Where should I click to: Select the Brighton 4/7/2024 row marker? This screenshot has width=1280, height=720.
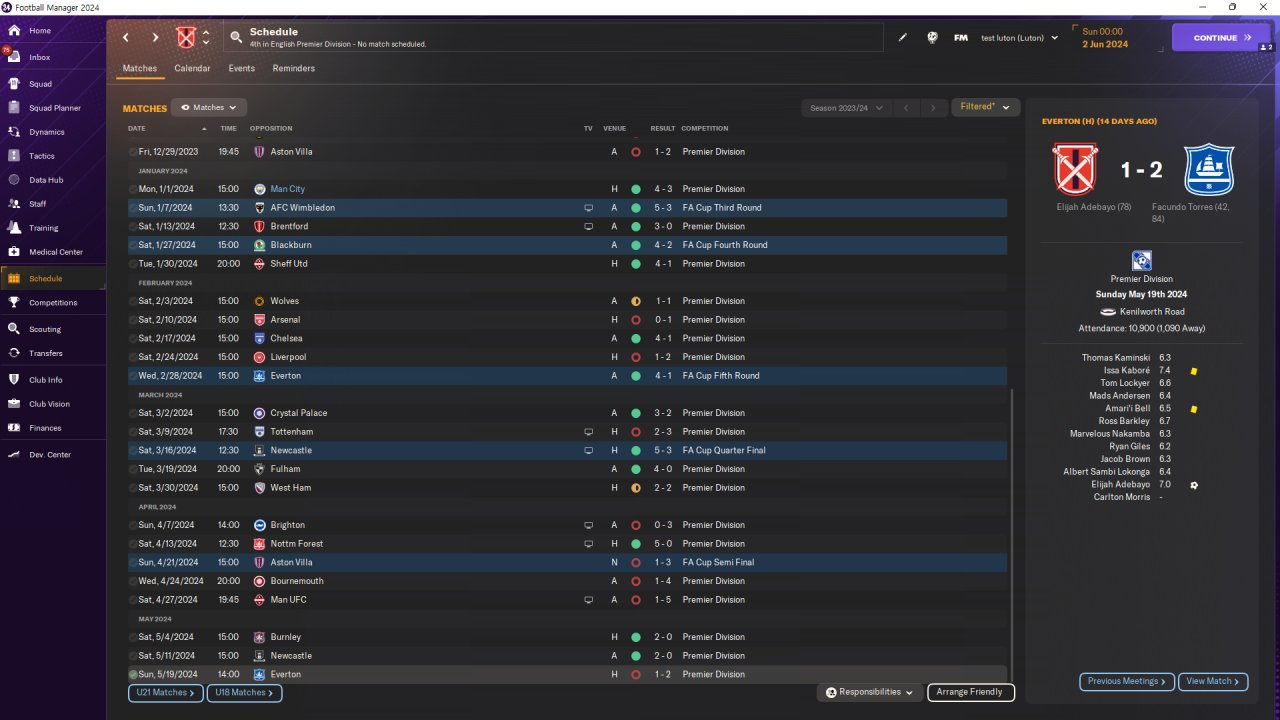tap(133, 525)
